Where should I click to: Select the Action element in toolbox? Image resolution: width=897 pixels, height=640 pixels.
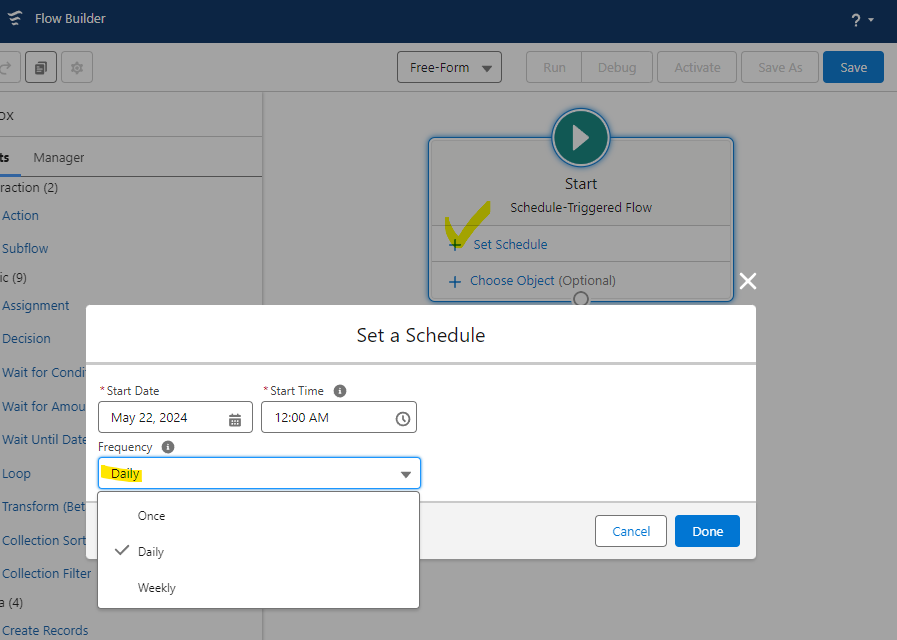(x=20, y=216)
